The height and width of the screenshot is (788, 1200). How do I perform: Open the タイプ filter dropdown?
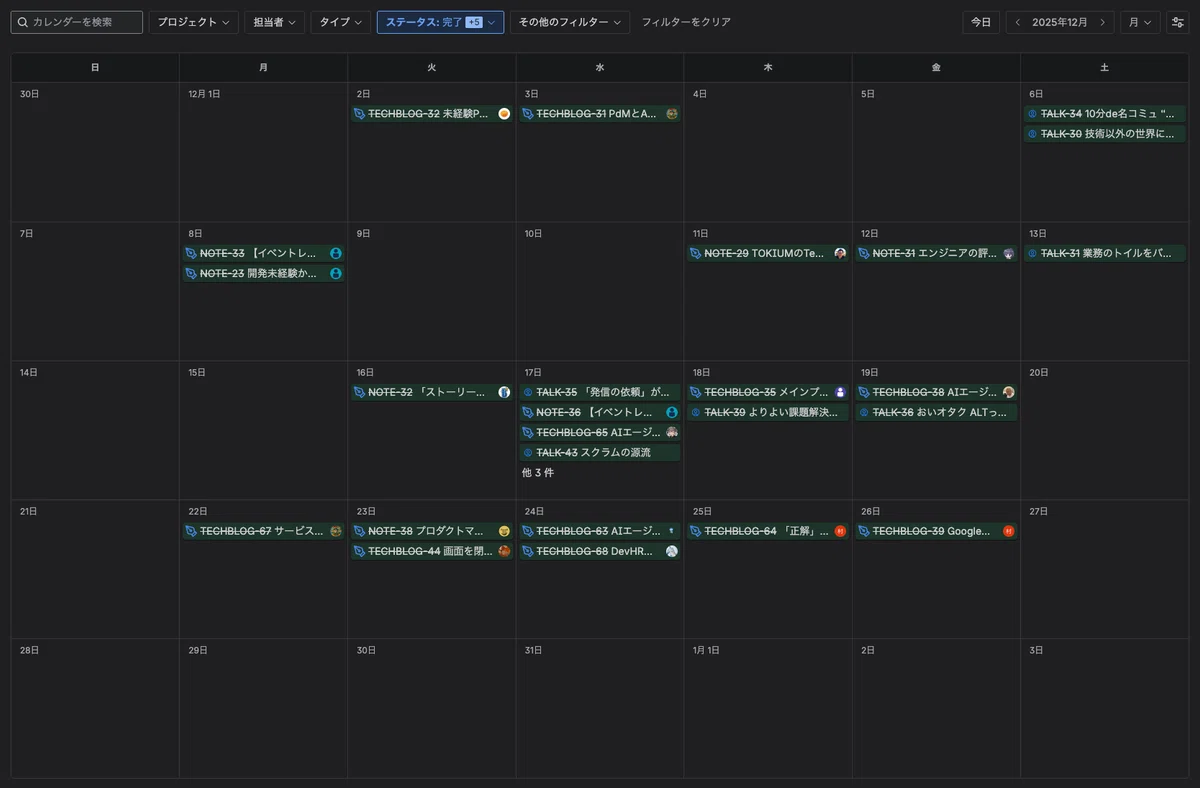[x=341, y=22]
